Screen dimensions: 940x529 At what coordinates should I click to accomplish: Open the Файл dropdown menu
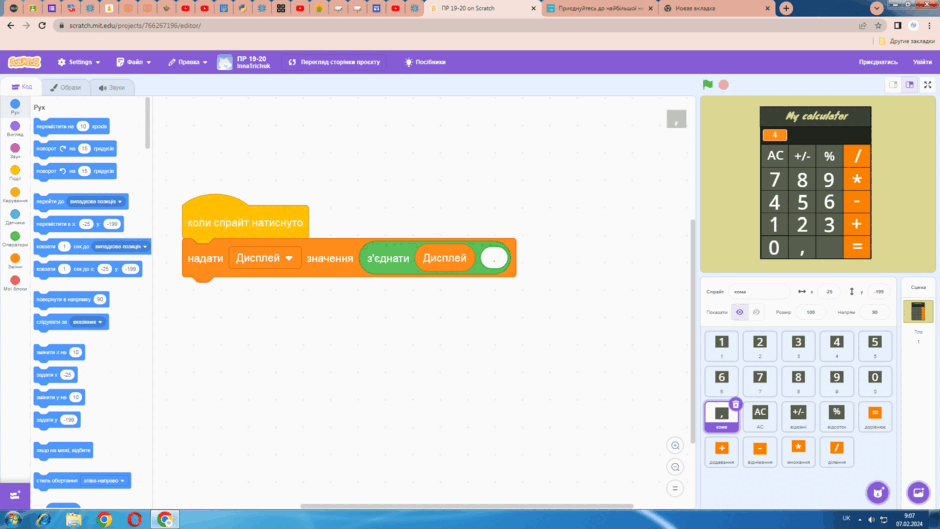(x=134, y=62)
